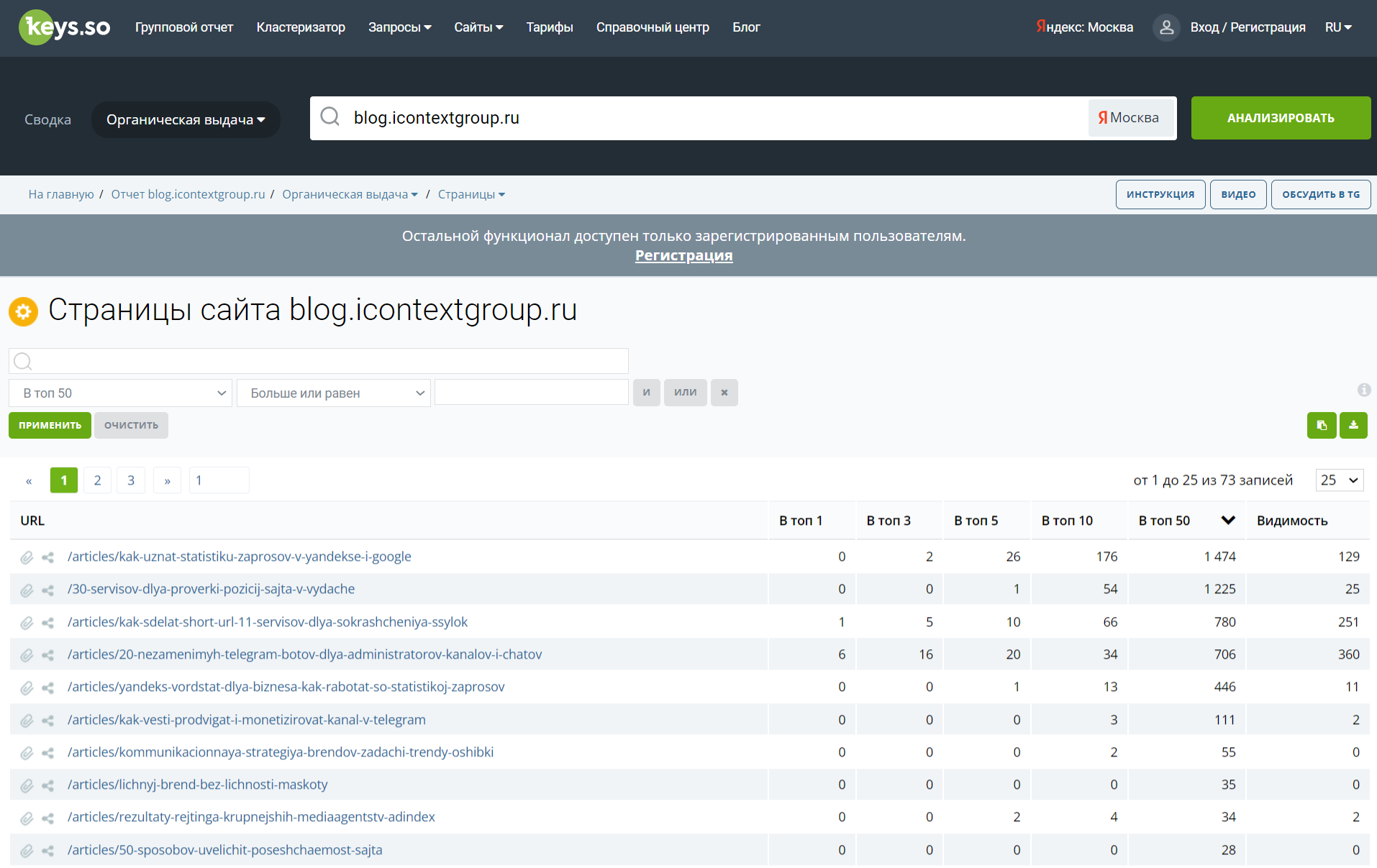Go to pagination page 3
The image size is (1377, 868).
click(x=131, y=480)
